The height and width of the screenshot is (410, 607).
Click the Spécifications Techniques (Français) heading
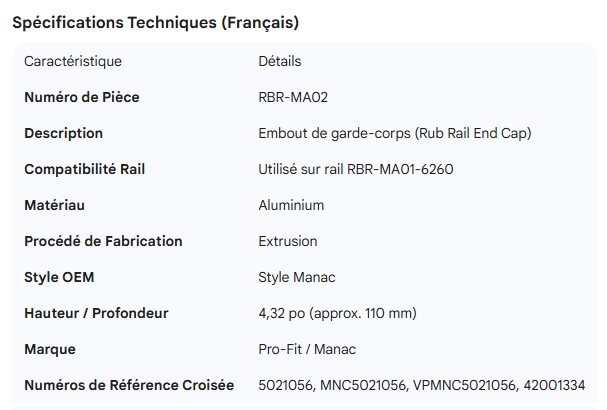[155, 21]
